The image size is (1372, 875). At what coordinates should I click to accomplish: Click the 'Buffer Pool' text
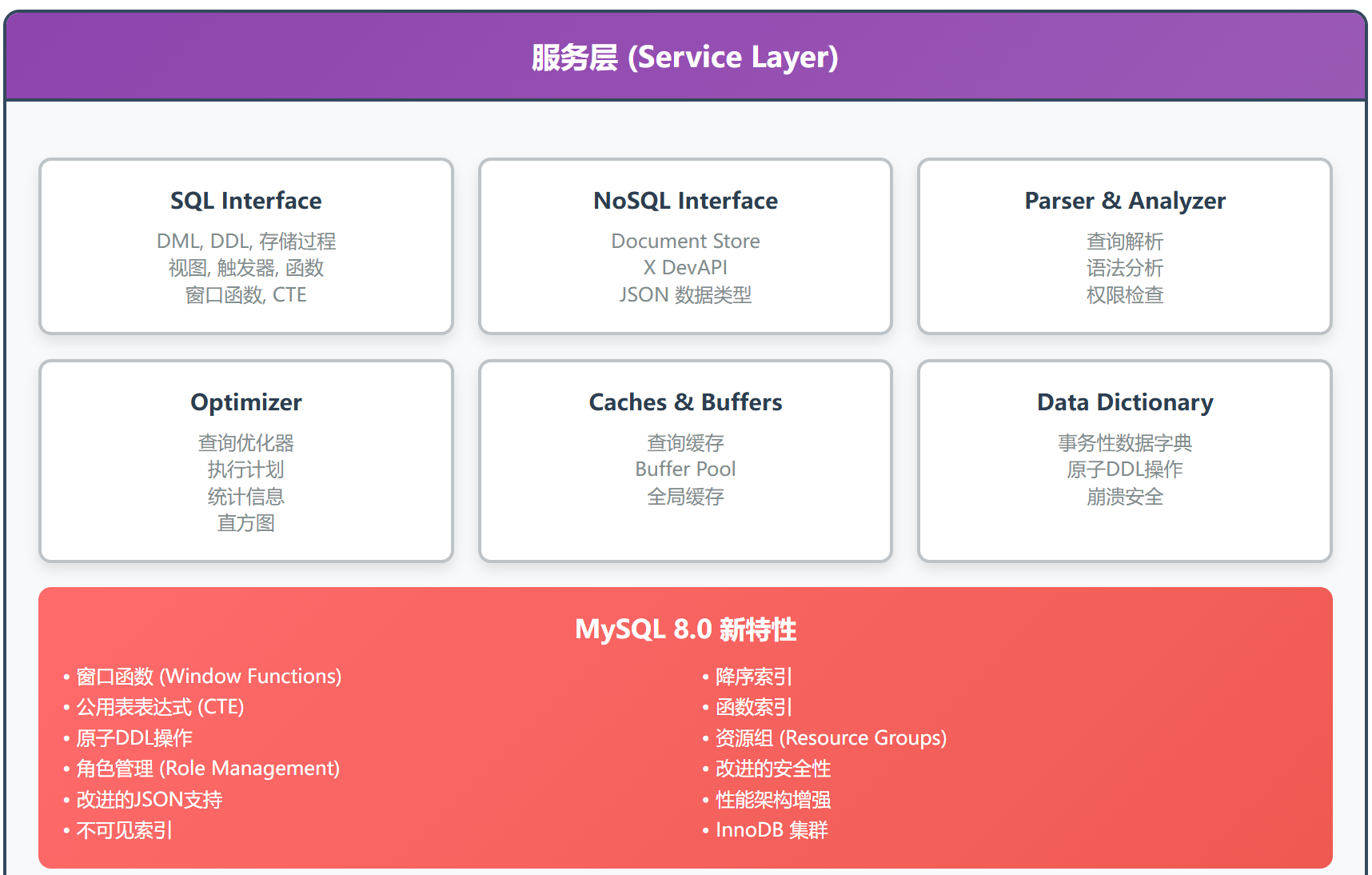tap(685, 469)
